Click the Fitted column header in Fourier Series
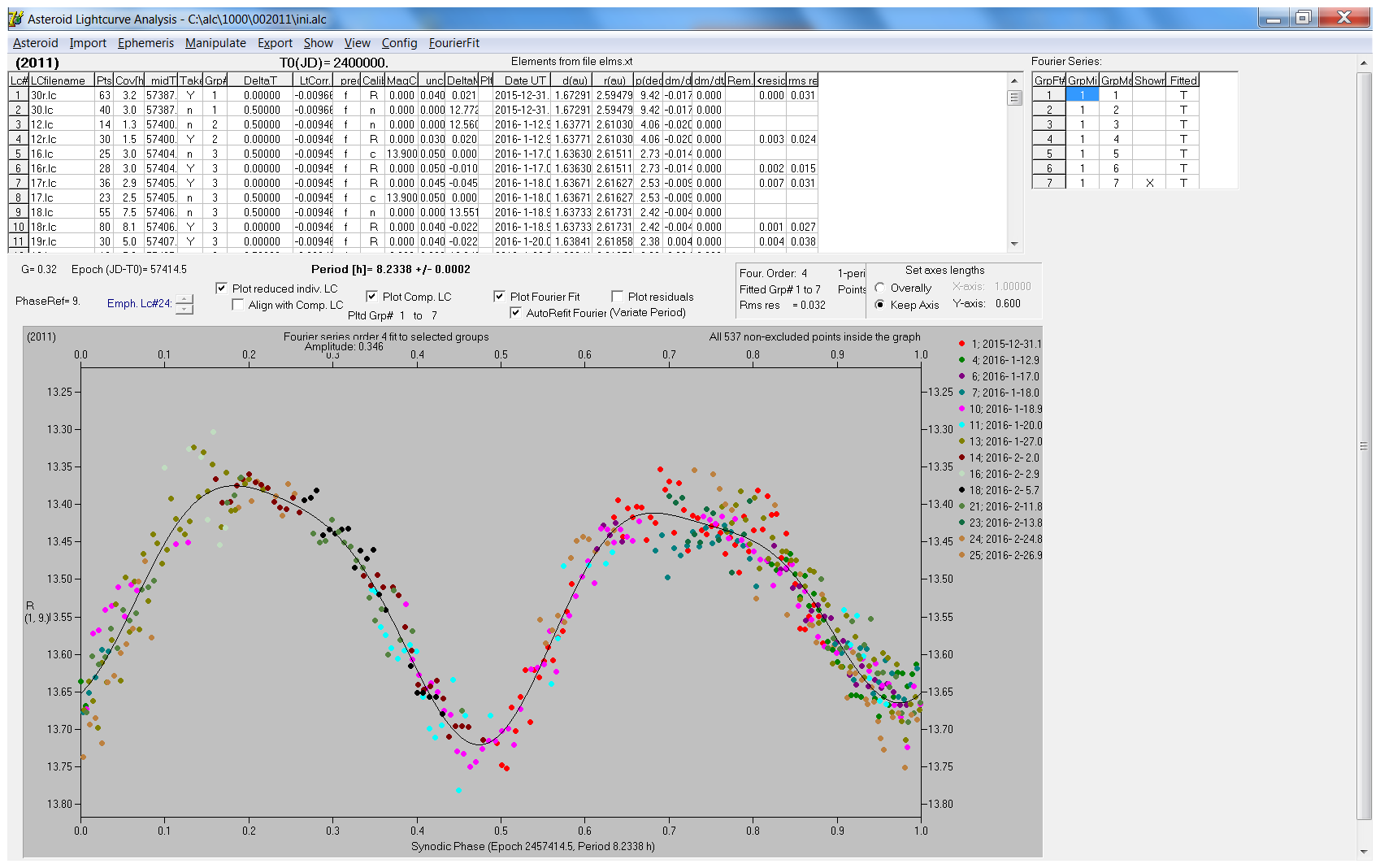Image resolution: width=1380 pixels, height=868 pixels. point(1183,80)
